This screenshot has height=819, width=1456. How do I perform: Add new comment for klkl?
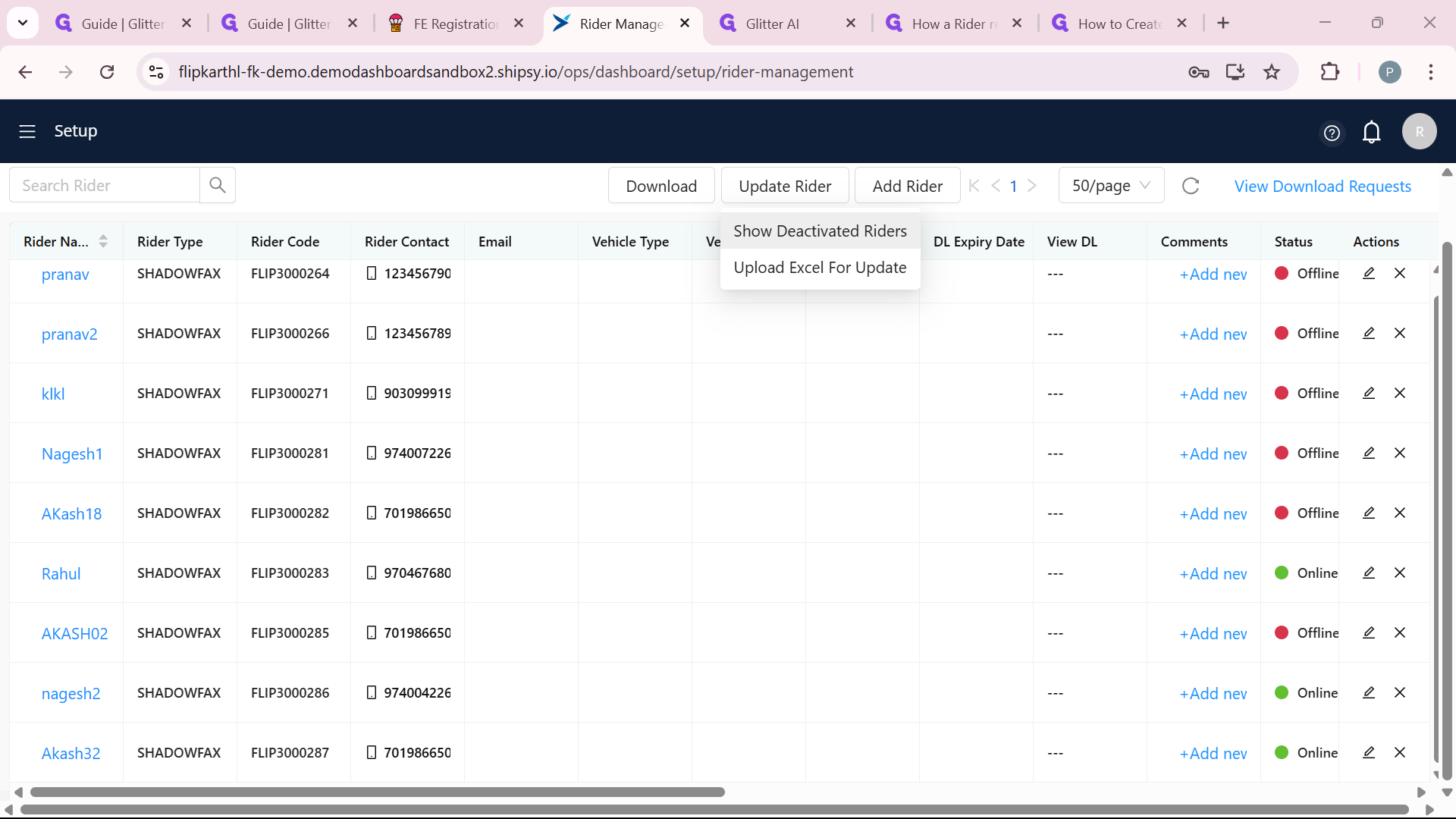[x=1213, y=394]
